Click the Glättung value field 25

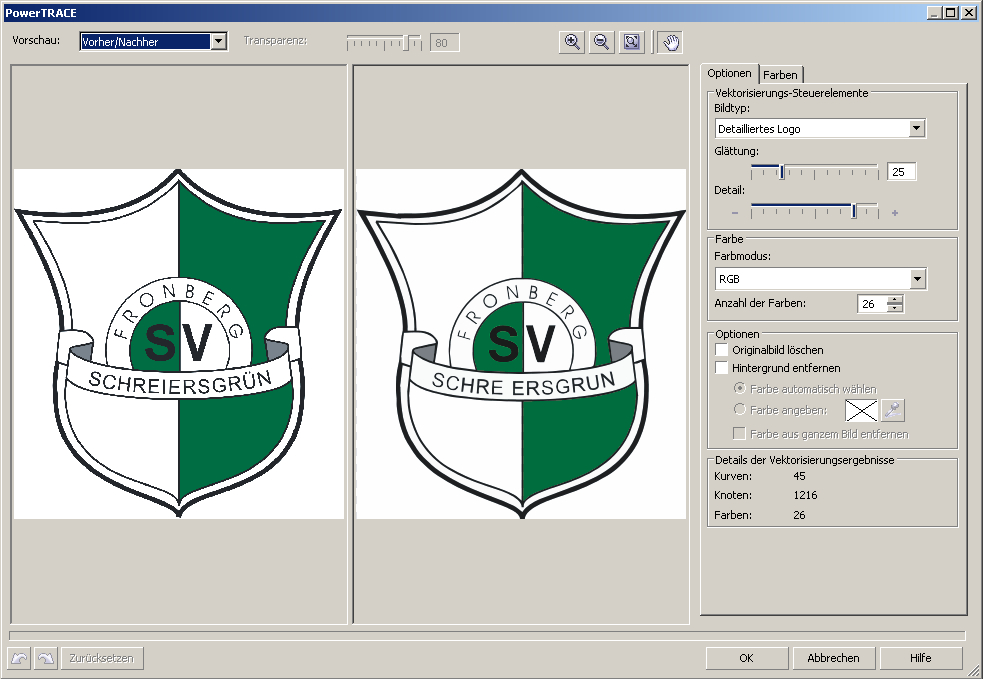[901, 171]
